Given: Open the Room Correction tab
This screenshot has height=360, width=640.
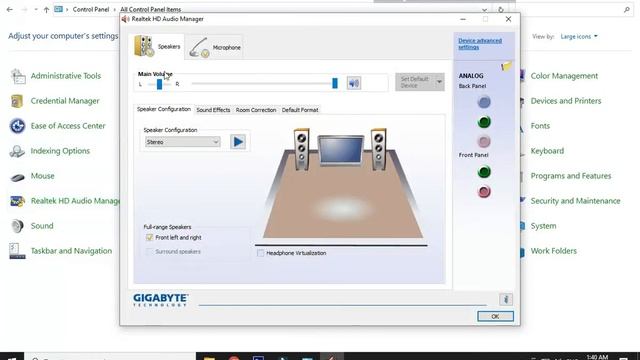Looking at the screenshot, I should click(x=256, y=110).
